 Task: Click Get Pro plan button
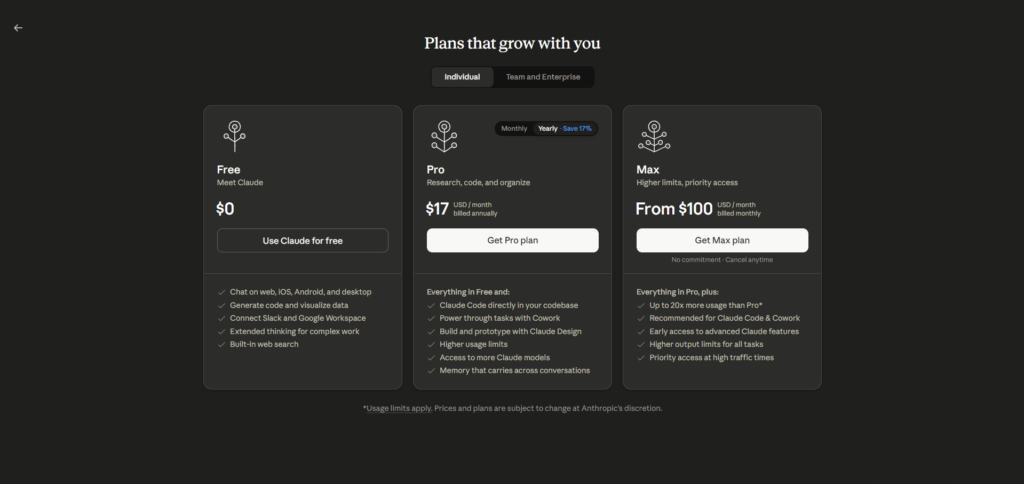(513, 240)
